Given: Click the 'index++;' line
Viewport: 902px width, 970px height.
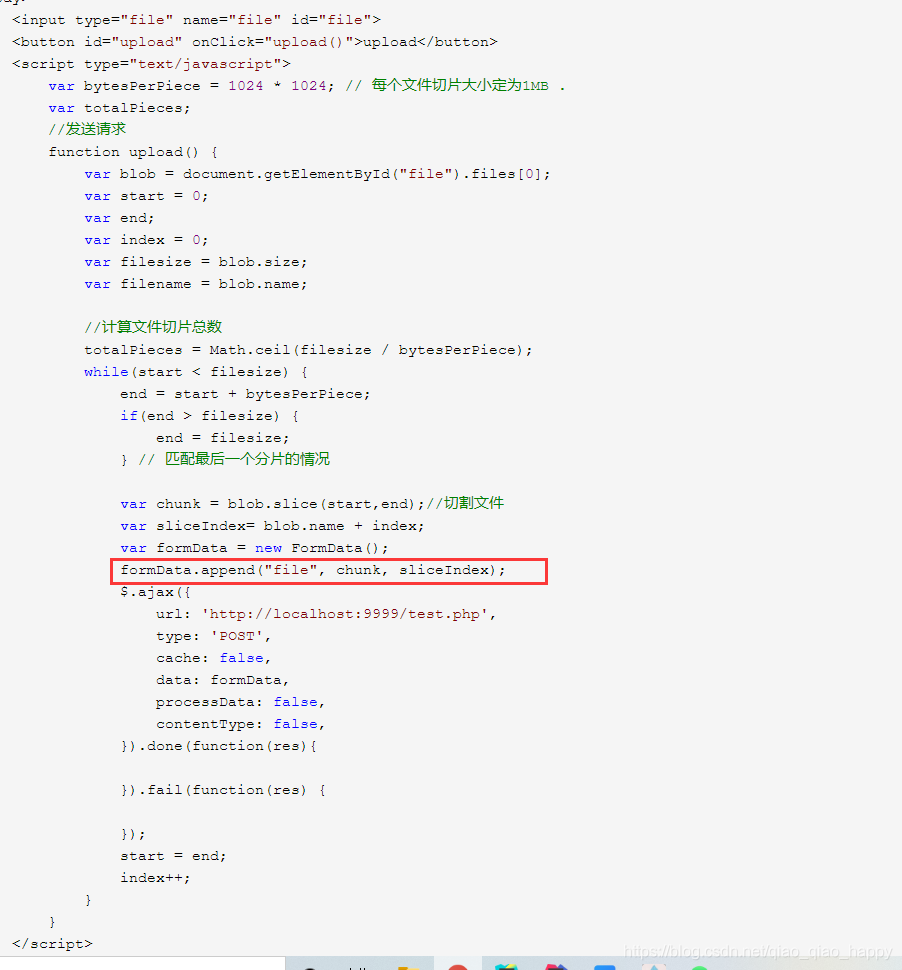Looking at the screenshot, I should tap(155, 878).
